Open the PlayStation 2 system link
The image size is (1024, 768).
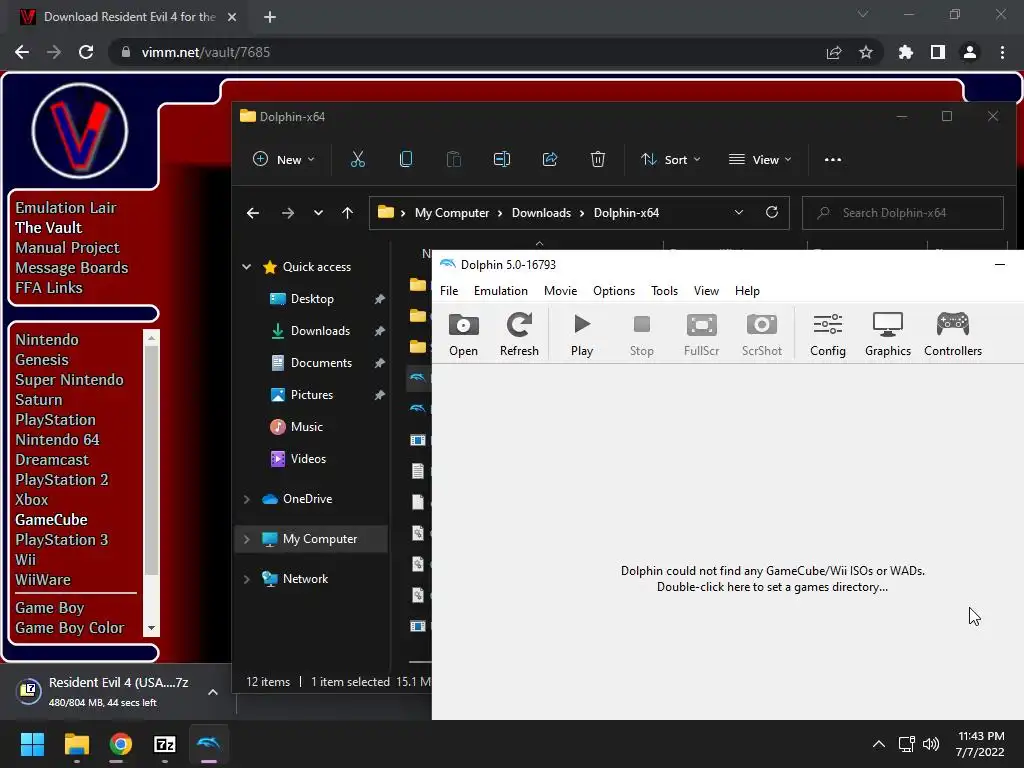[x=61, y=479]
